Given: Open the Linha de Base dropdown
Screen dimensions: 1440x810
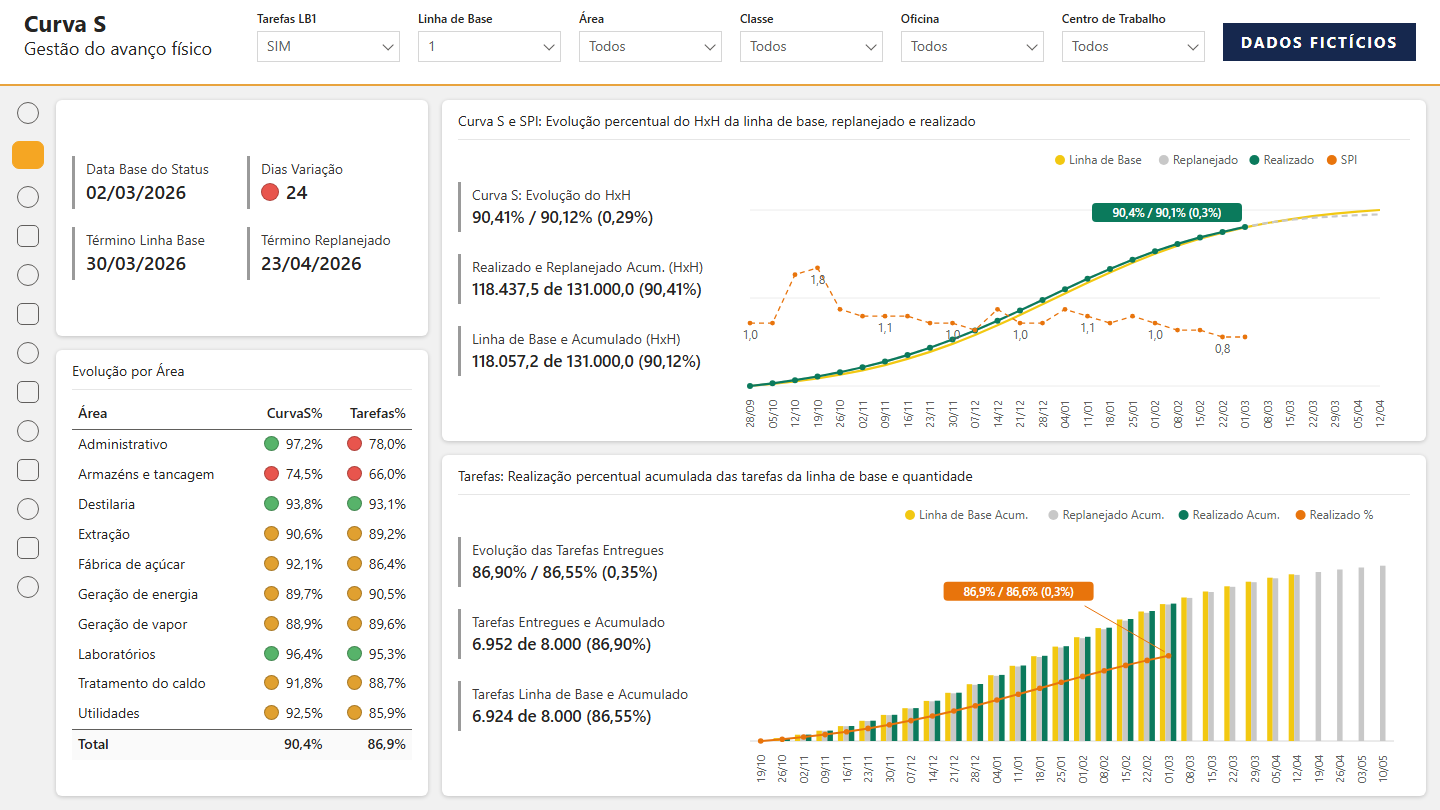Looking at the screenshot, I should pyautogui.click(x=489, y=46).
